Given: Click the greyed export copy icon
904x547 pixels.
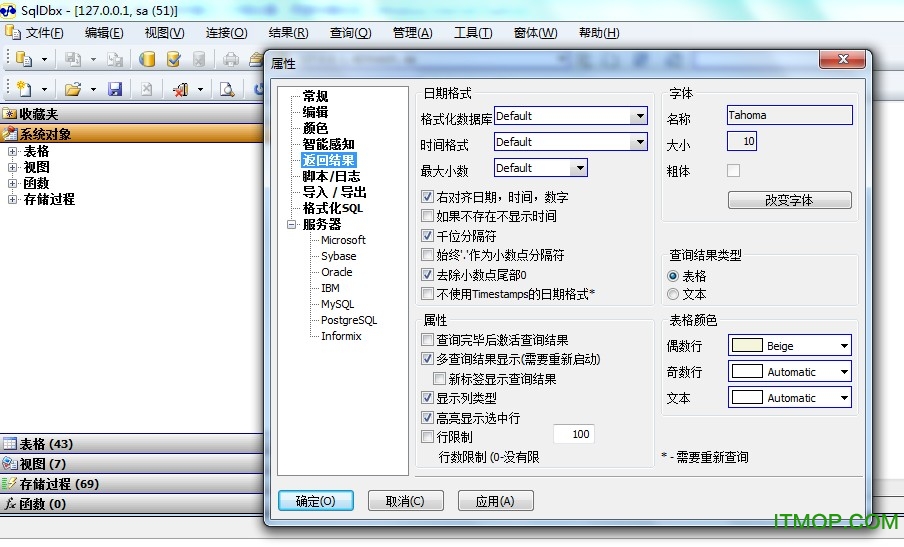Looking at the screenshot, I should [x=115, y=58].
